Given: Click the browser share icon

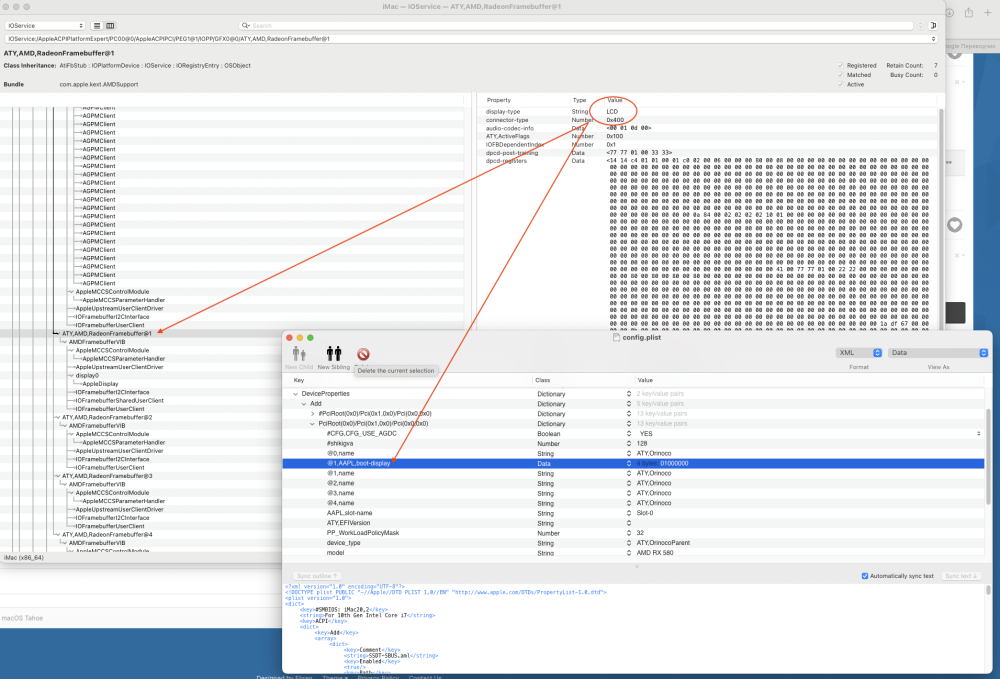Looking at the screenshot, I should pyautogui.click(x=969, y=13).
